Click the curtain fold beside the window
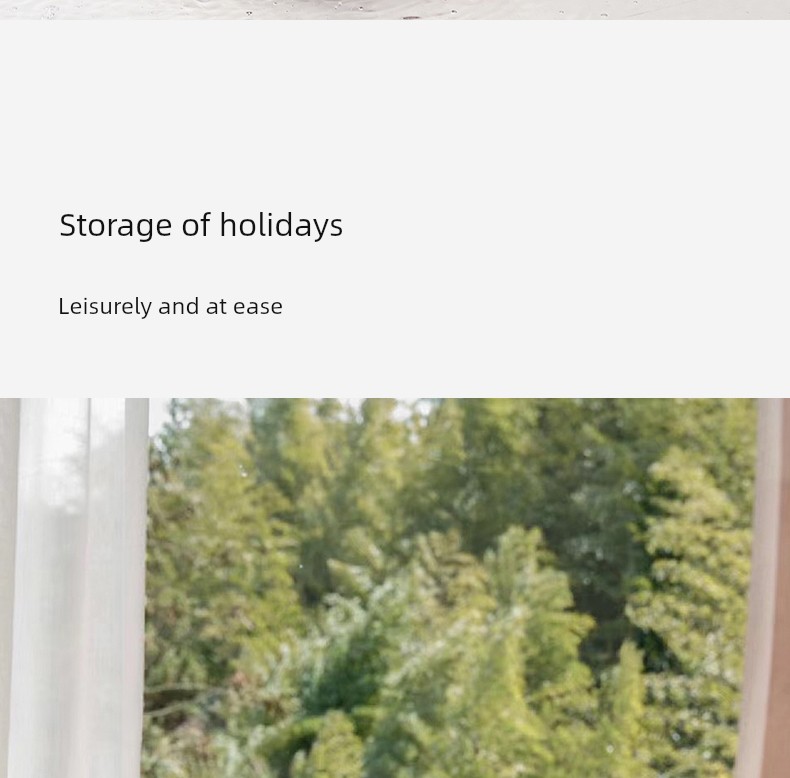This screenshot has height=778, width=790. pos(136,588)
